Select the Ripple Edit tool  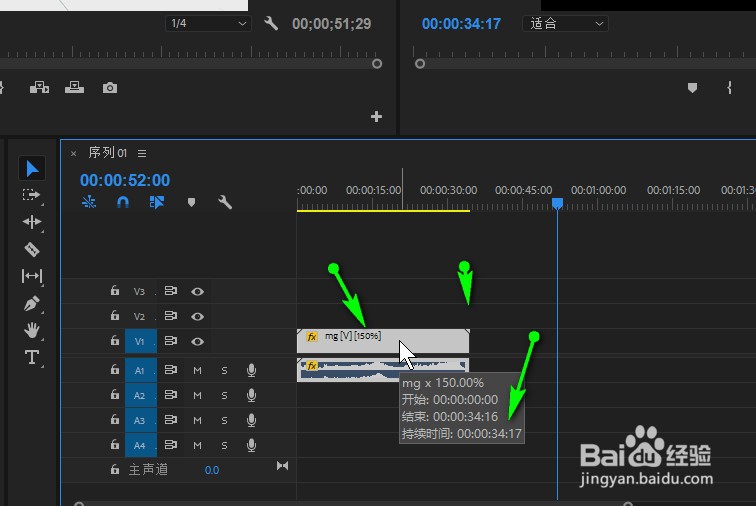tap(32, 222)
